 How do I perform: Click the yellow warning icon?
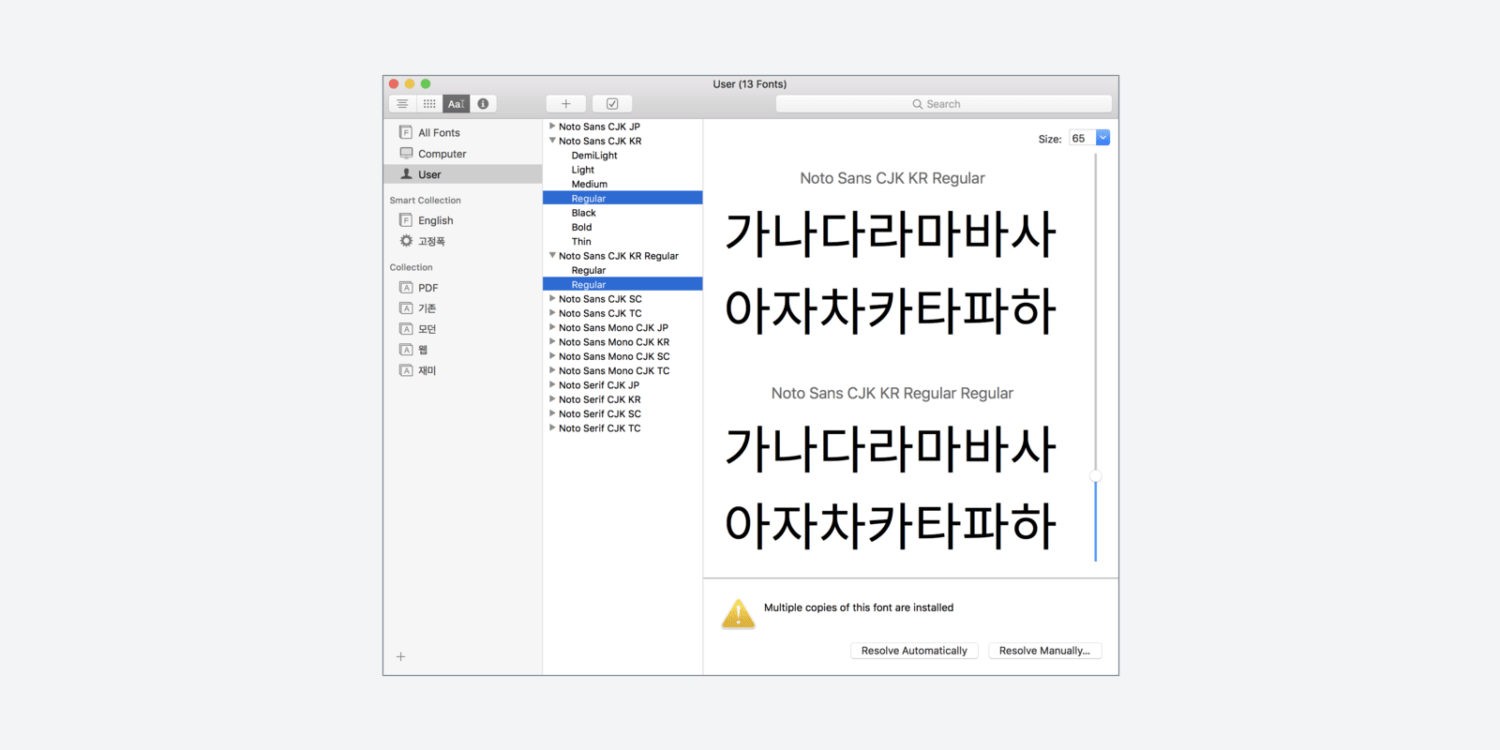738,614
